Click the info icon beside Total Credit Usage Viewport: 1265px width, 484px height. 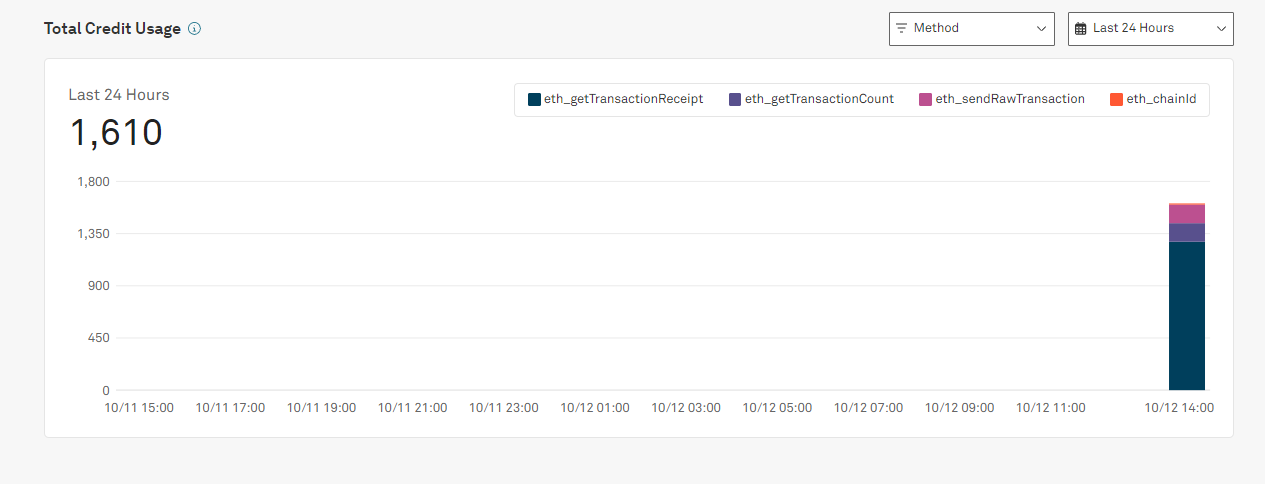(x=194, y=29)
